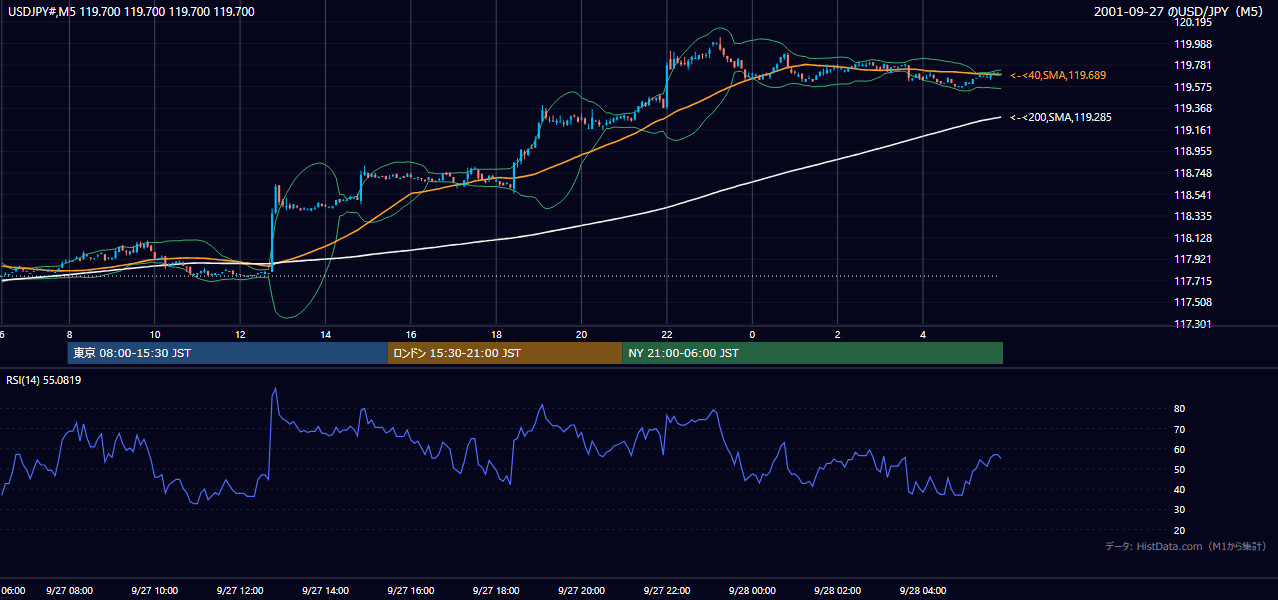
Task: Click the 9/27 12:00 bottom time label
Action: pos(240,591)
